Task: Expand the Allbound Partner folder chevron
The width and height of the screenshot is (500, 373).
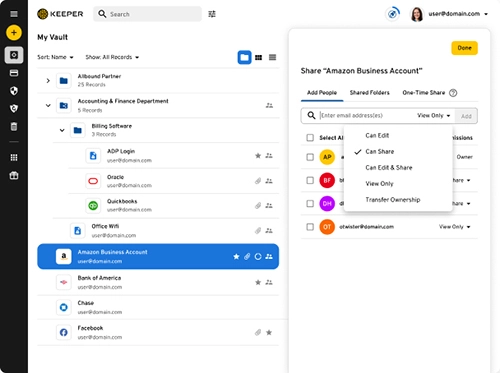Action: (48, 81)
